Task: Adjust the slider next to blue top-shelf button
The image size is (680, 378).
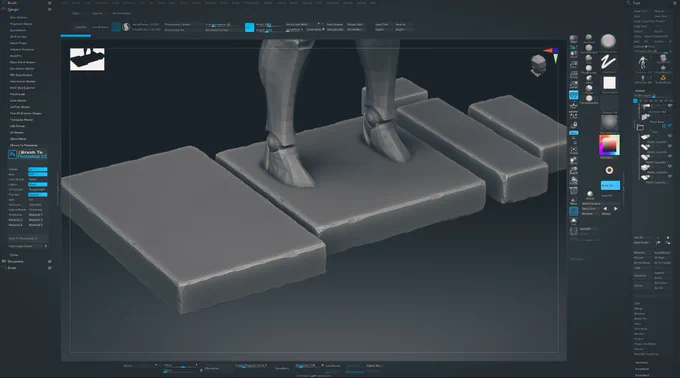Action: coord(269,25)
